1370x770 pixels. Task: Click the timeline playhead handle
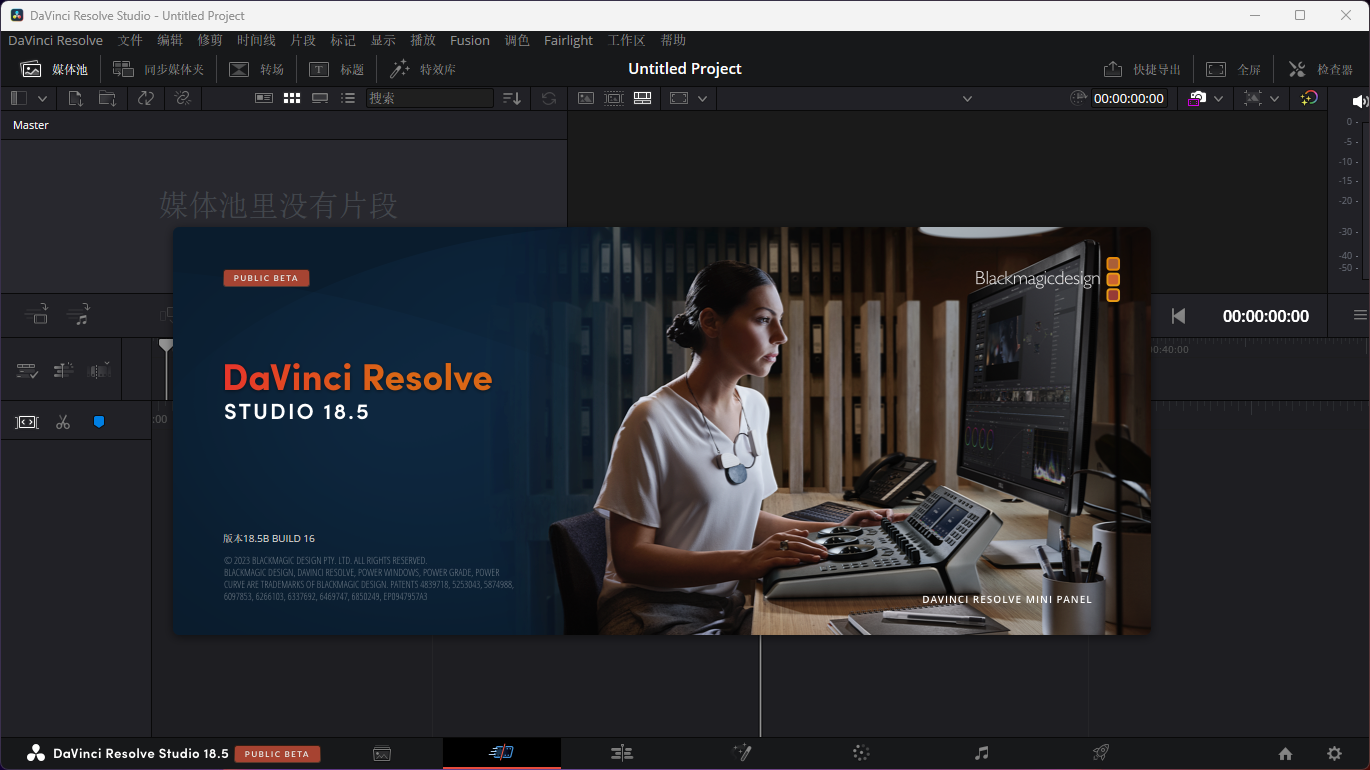tap(166, 345)
